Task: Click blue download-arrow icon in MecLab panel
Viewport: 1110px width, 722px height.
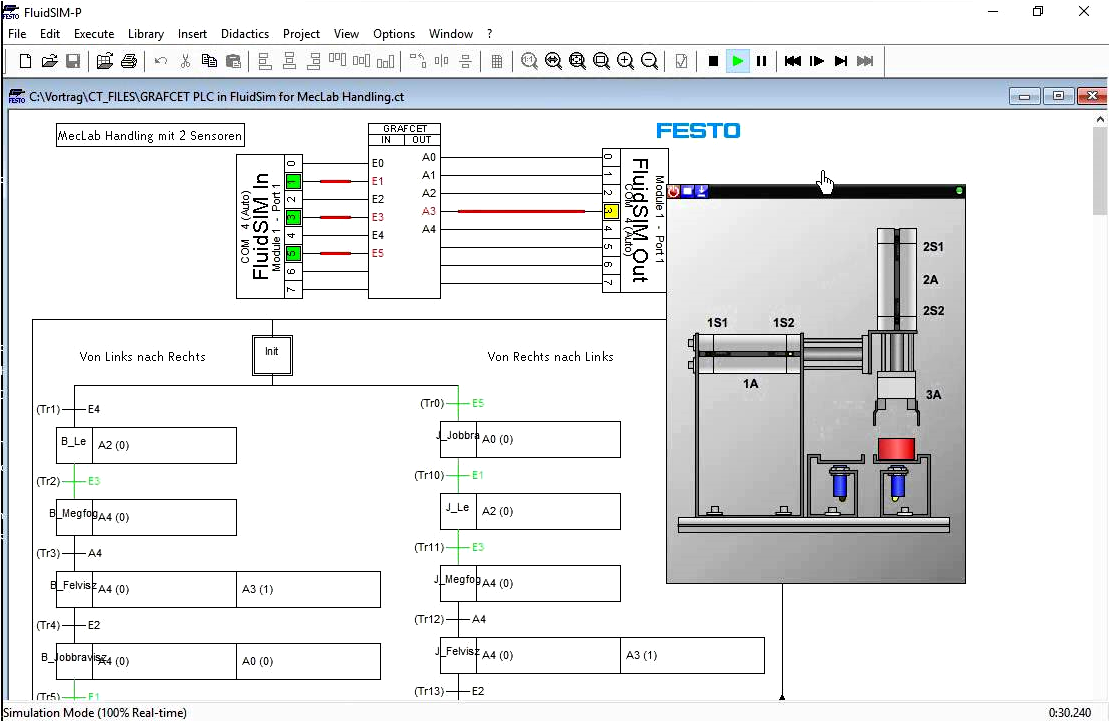Action: pyautogui.click(x=702, y=191)
